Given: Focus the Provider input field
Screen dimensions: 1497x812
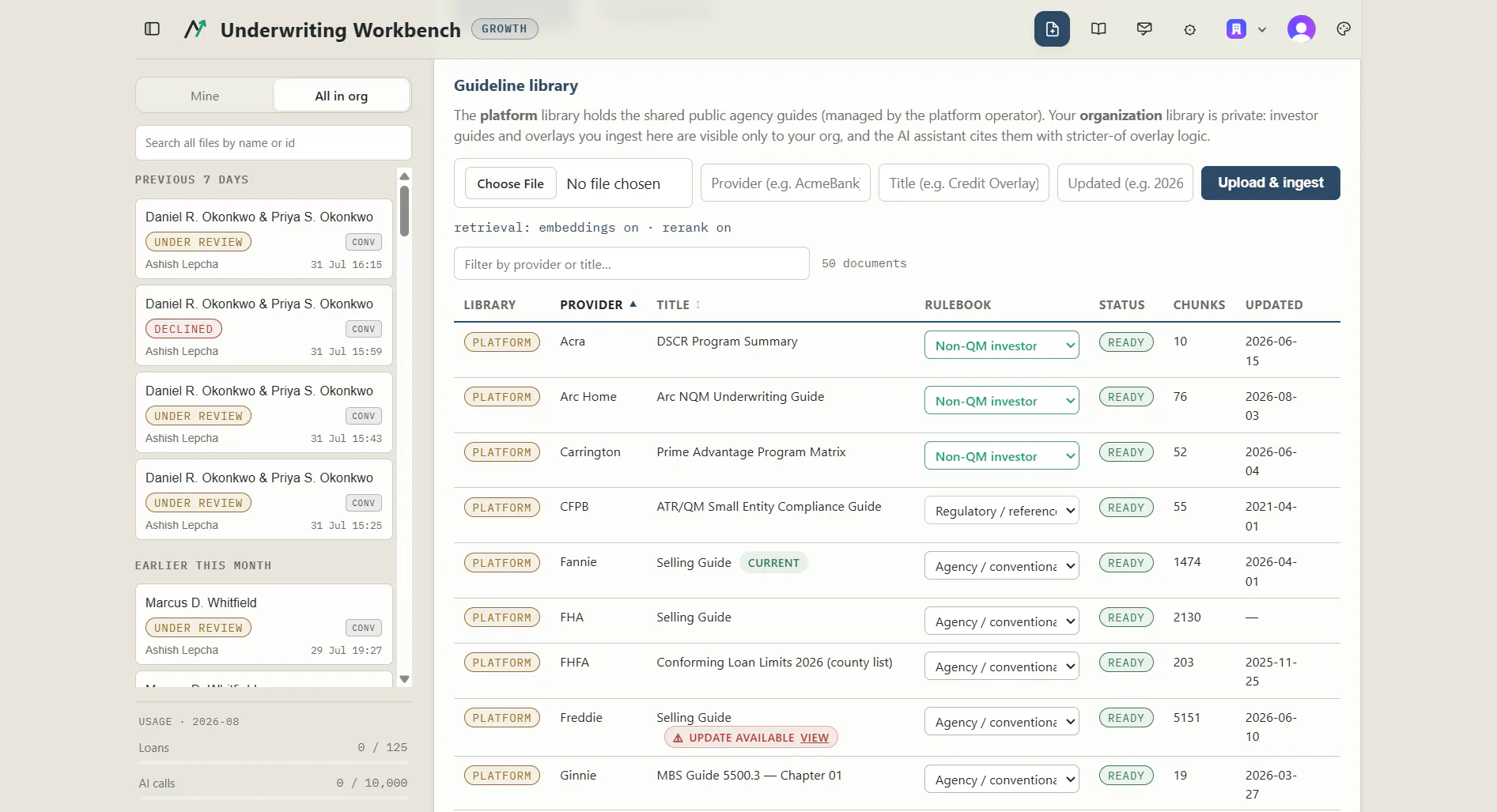Looking at the screenshot, I should pos(785,183).
